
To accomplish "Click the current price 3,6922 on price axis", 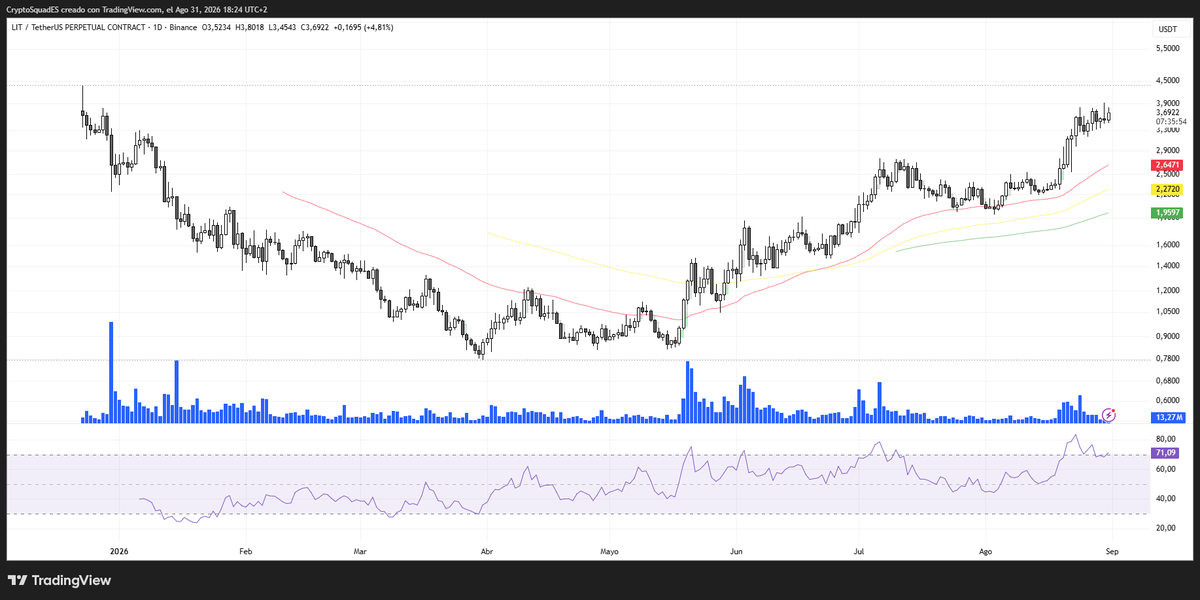I will [1169, 112].
